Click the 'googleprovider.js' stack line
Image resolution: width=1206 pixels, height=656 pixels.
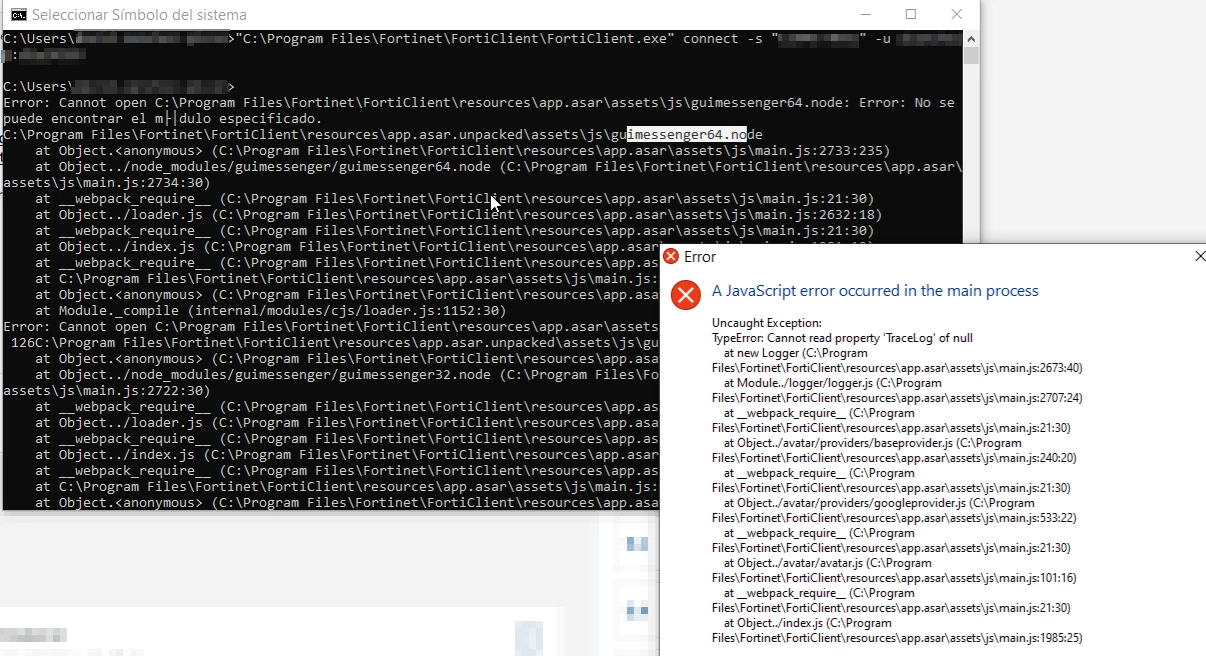878,503
